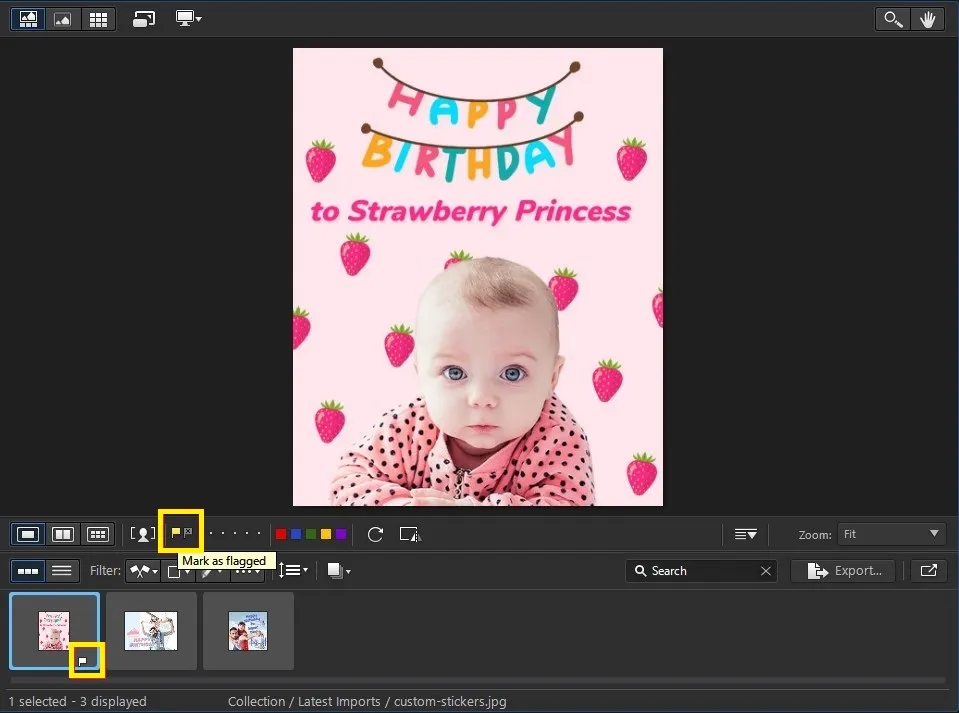Screen dimensions: 959x713
Task: Enable single image view mode
Action: [27, 533]
